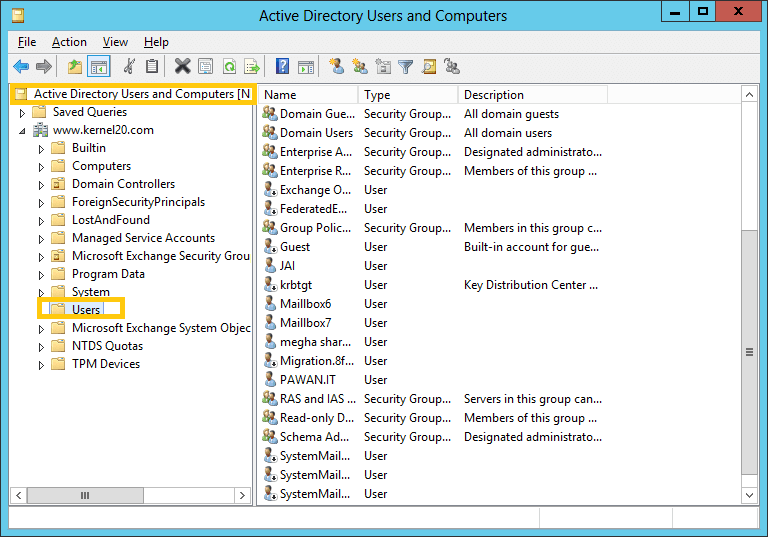The height and width of the screenshot is (537, 768).
Task: Click the Schema Ad... group icon
Action: [270, 436]
